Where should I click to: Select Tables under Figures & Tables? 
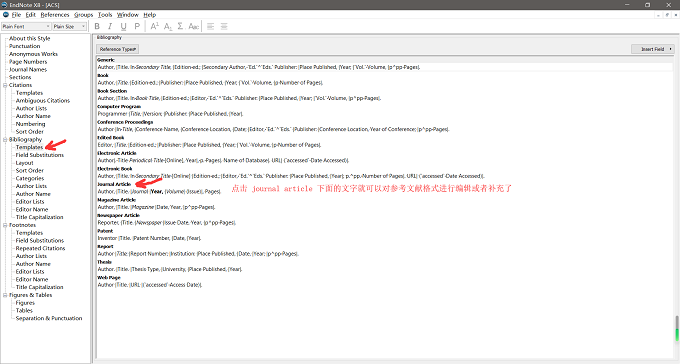point(24,311)
